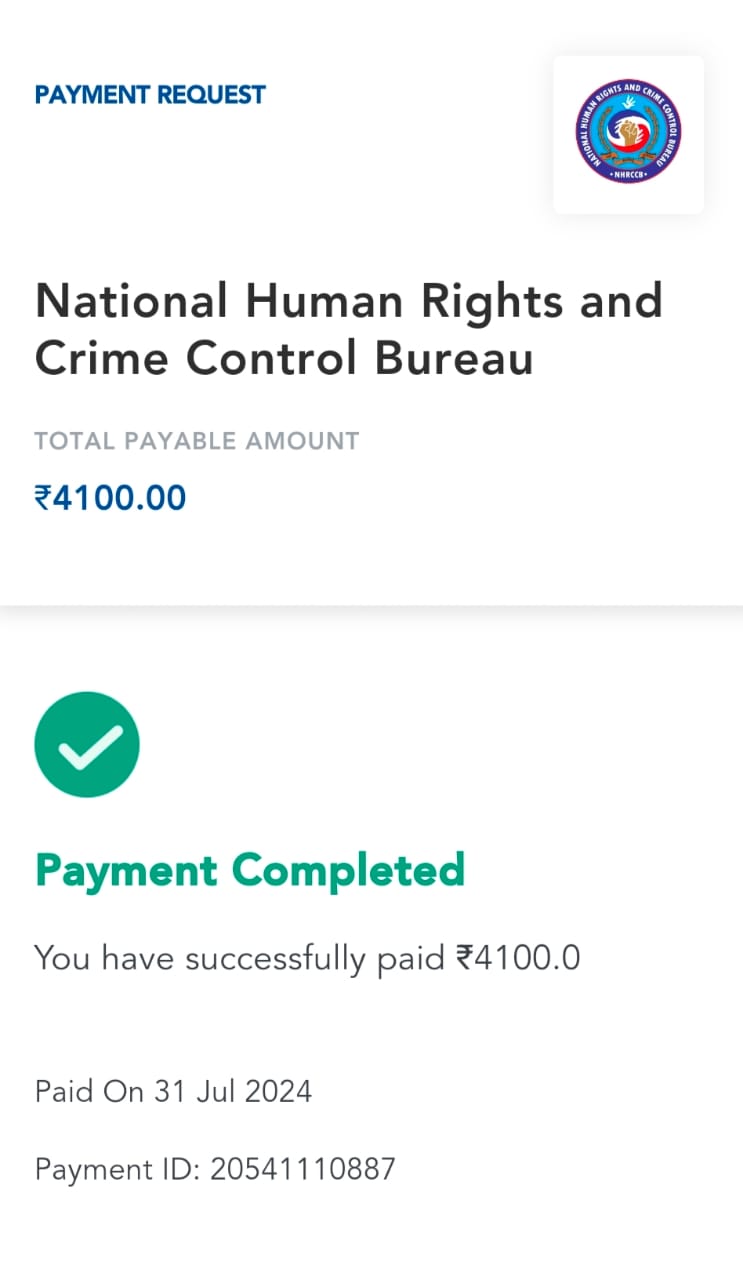Image resolution: width=743 pixels, height=1280 pixels.
Task: Select the blue ₹4100.00 payable amount
Action: (110, 498)
